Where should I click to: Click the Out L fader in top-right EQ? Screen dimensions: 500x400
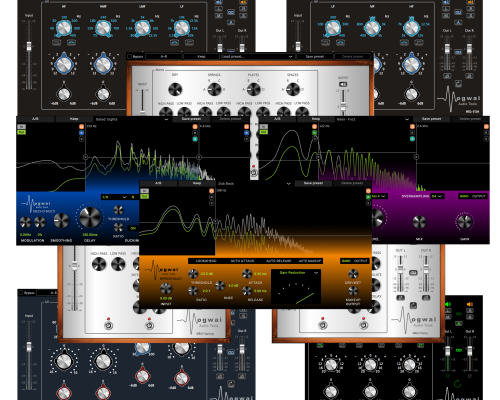tap(447, 49)
